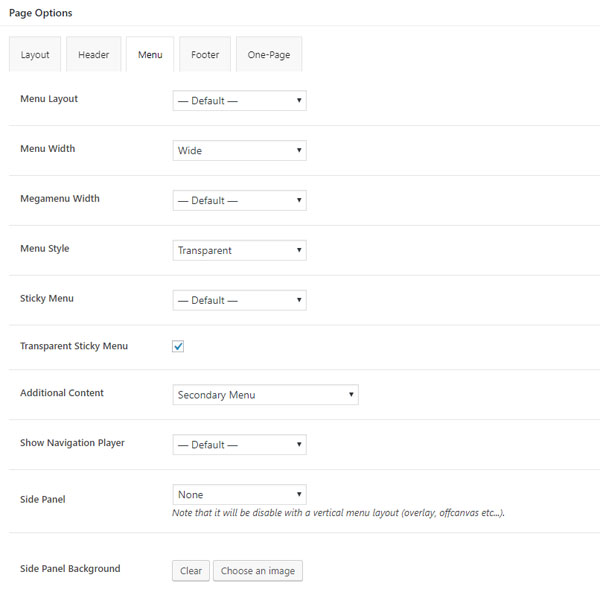Select the Menu tab
The width and height of the screenshot is (600, 601).
[x=150, y=54]
